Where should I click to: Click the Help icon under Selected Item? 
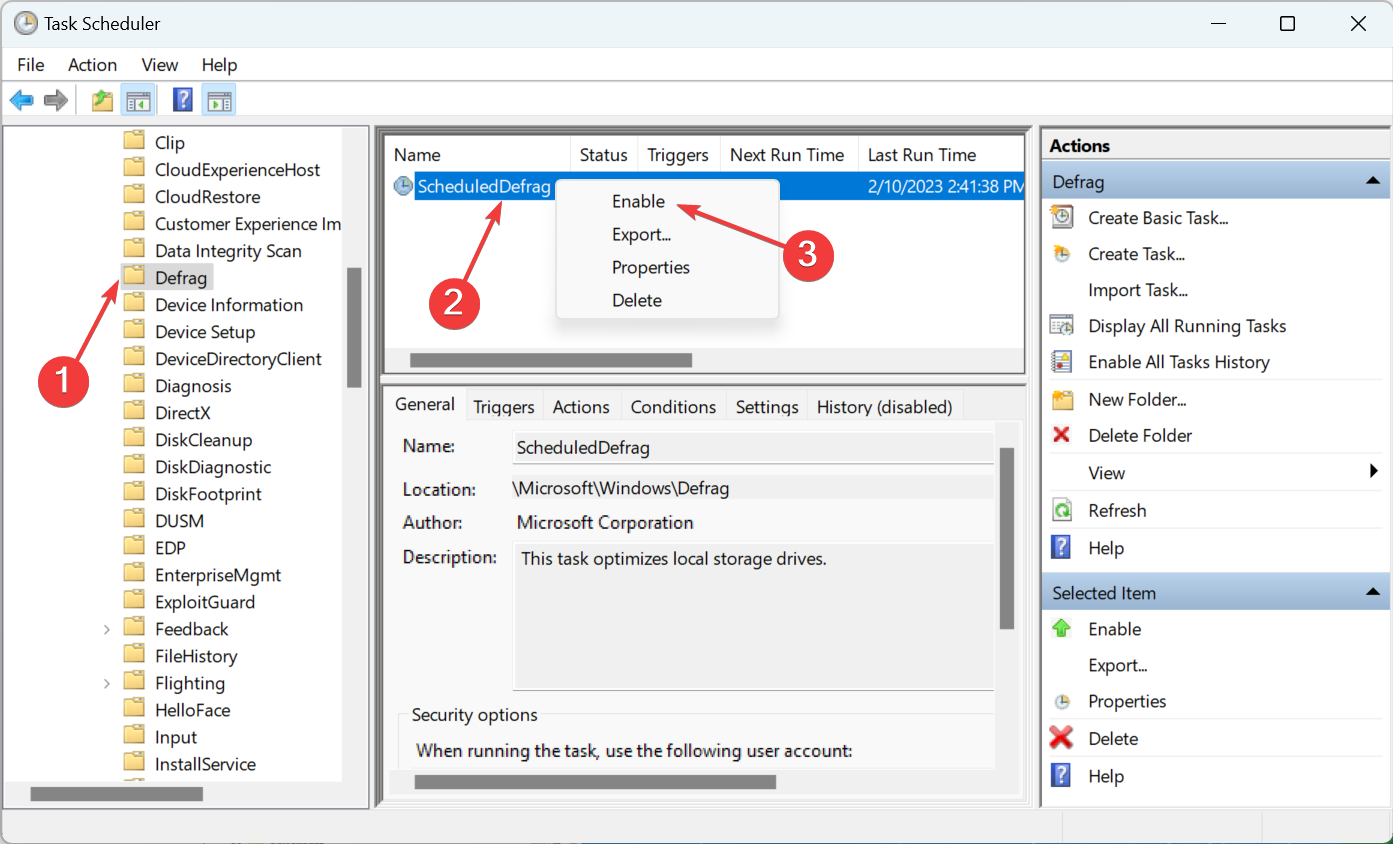[1062, 775]
